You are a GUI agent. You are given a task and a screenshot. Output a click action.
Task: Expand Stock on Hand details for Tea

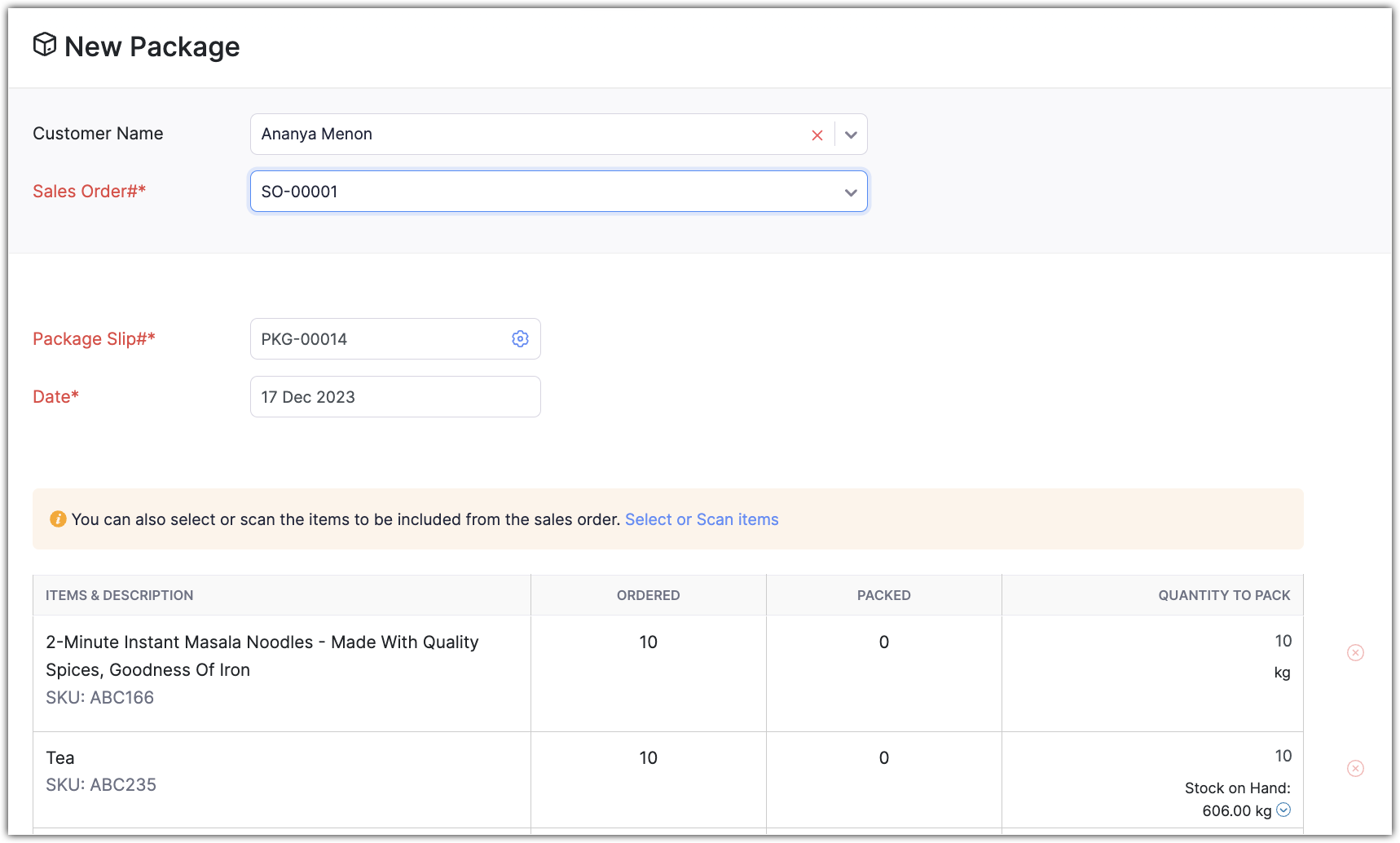[x=1283, y=810]
